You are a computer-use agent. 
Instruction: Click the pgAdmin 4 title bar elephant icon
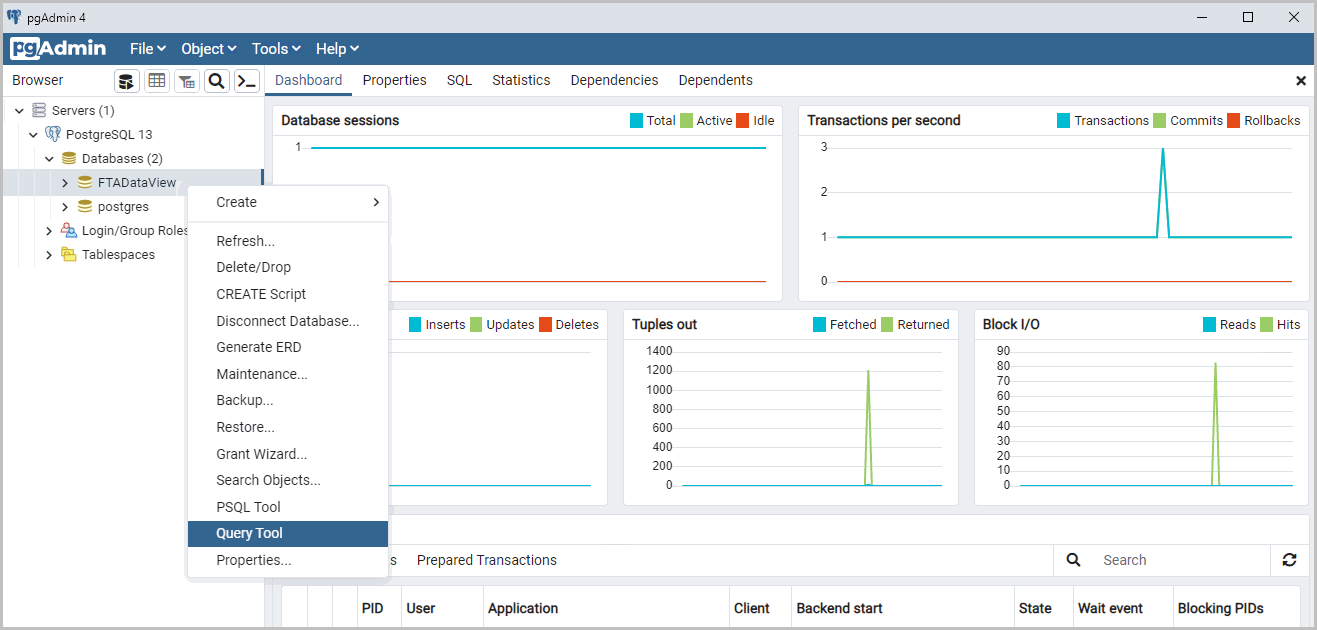coord(14,17)
